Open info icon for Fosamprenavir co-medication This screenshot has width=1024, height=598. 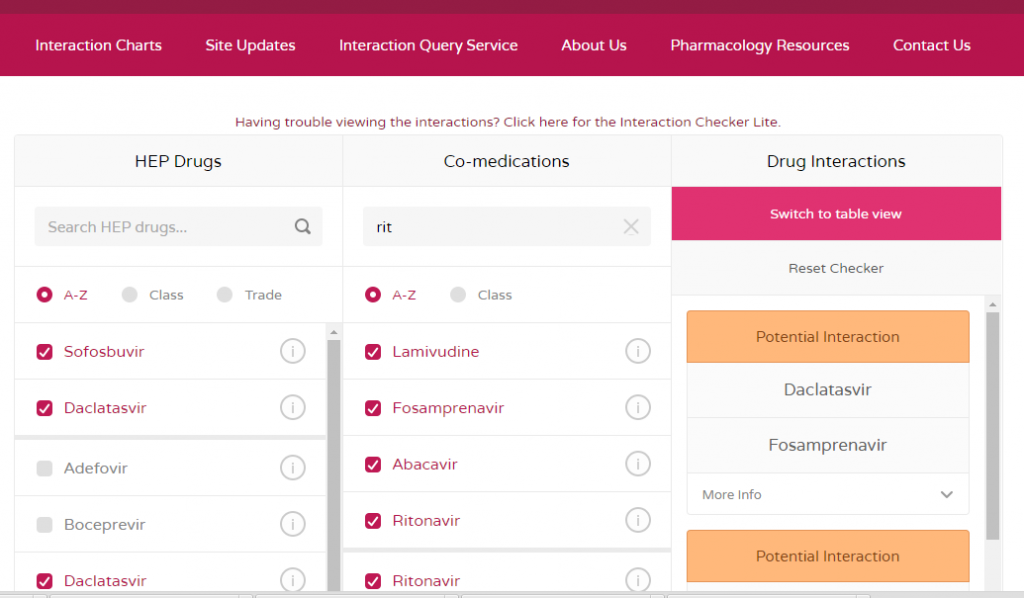pos(637,408)
